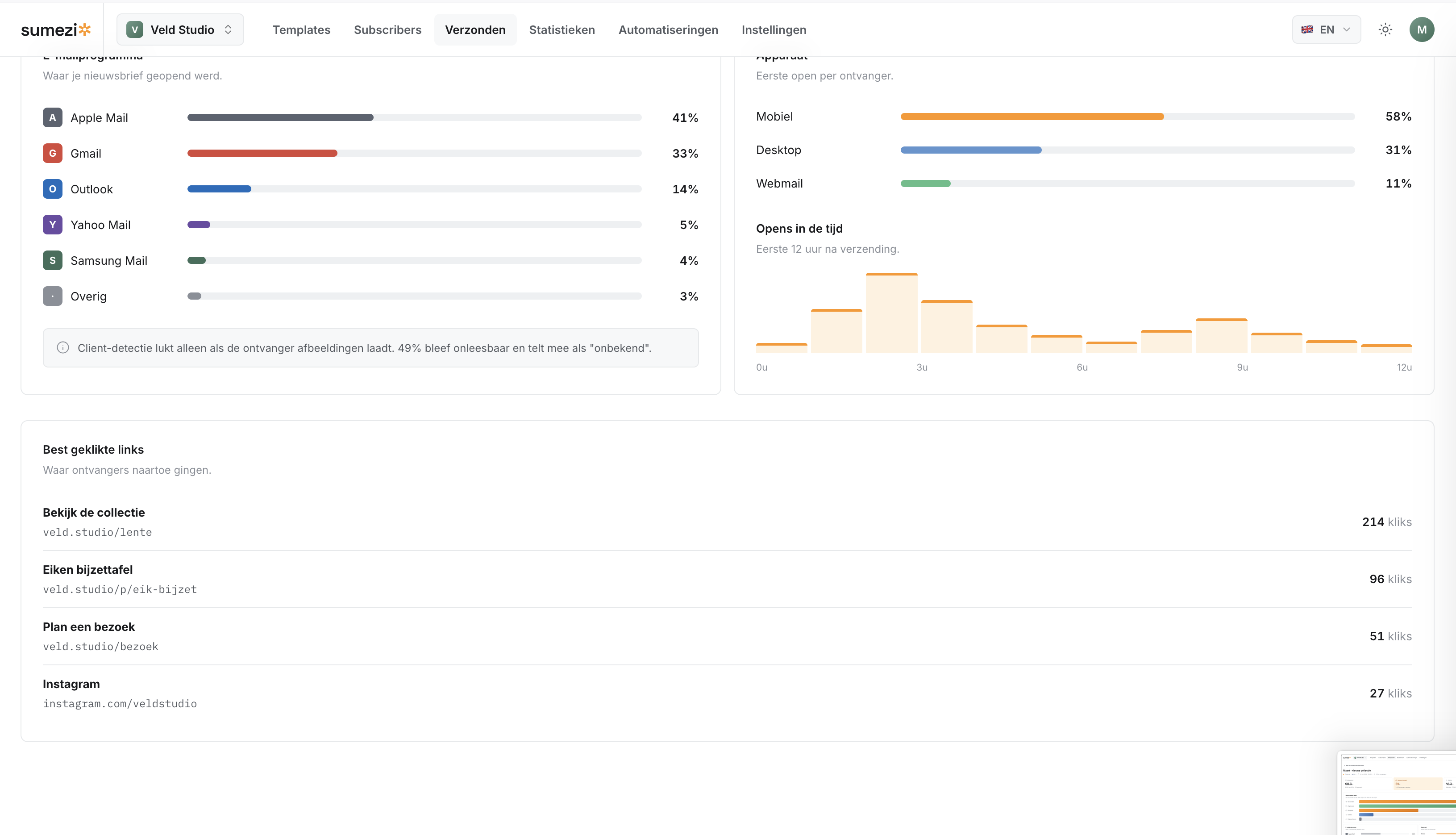Open the Veld Studio workspace switcher
Viewport: 1456px width, 835px height.
point(180,30)
